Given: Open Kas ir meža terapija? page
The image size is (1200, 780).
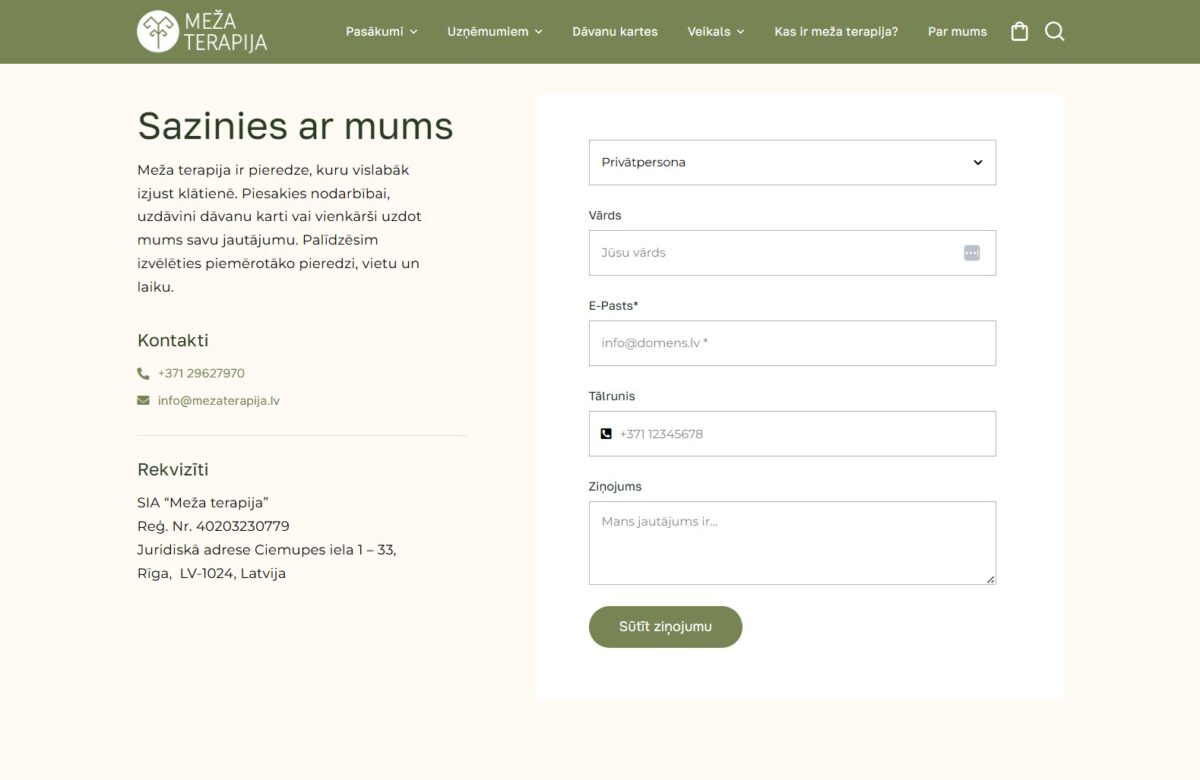Looking at the screenshot, I should click(x=835, y=32).
